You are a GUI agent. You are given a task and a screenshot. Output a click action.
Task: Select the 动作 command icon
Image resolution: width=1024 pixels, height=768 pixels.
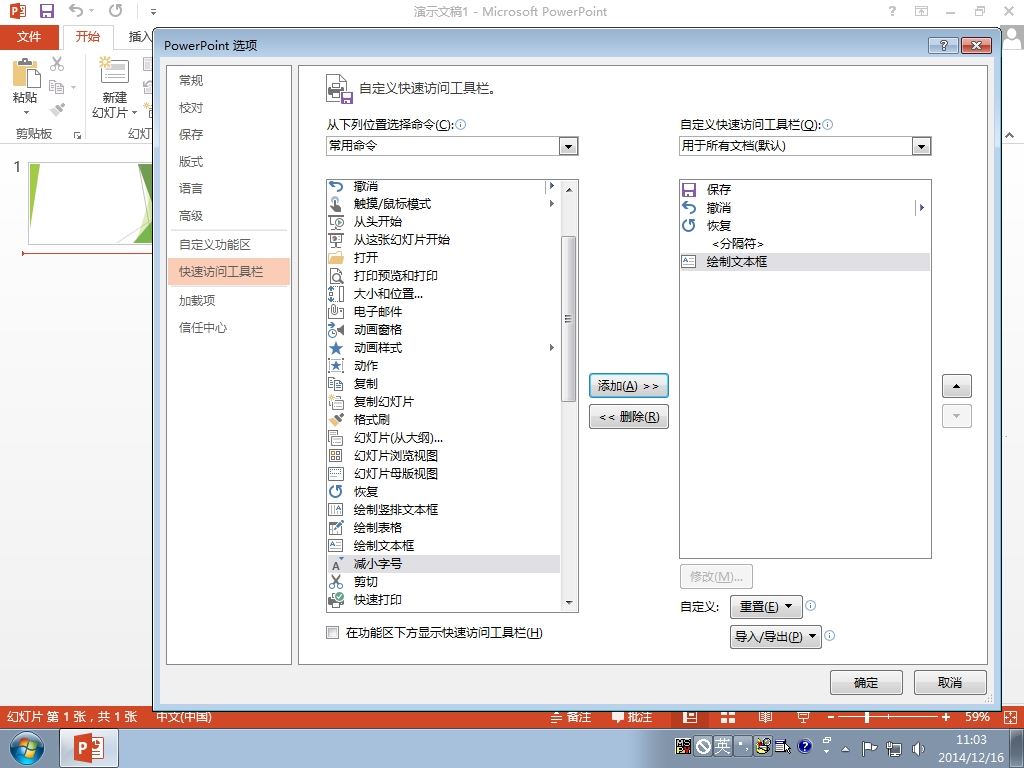(x=336, y=366)
